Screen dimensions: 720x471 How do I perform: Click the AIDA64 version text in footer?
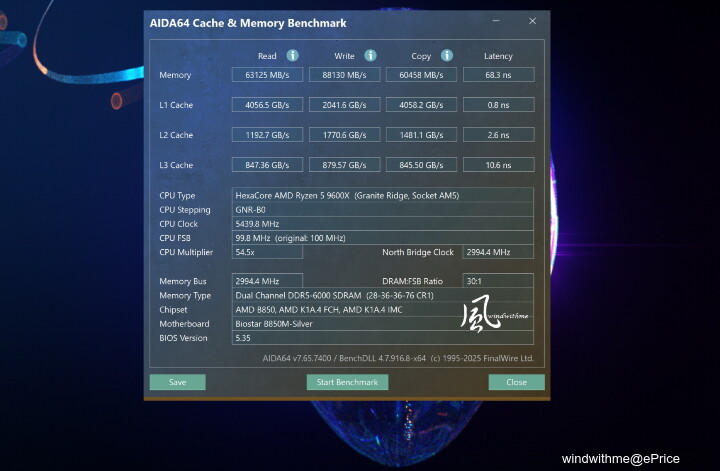tap(398, 358)
